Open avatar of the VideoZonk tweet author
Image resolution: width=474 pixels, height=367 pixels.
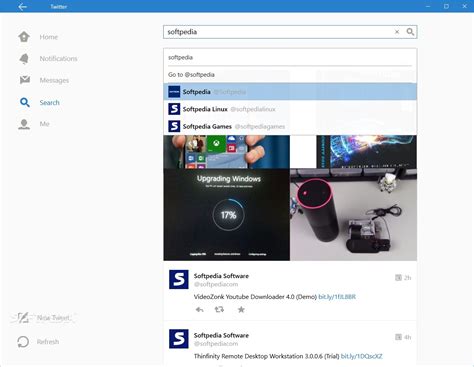coord(179,279)
